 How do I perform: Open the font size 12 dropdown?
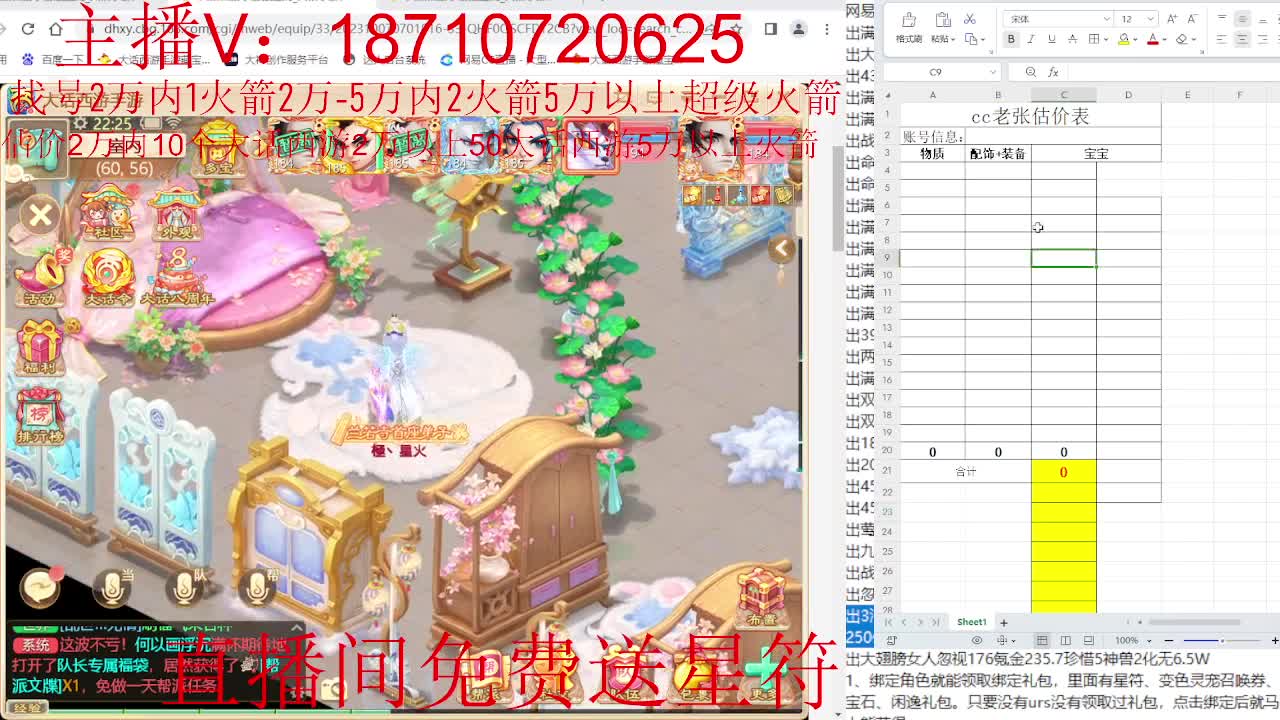click(x=1153, y=19)
